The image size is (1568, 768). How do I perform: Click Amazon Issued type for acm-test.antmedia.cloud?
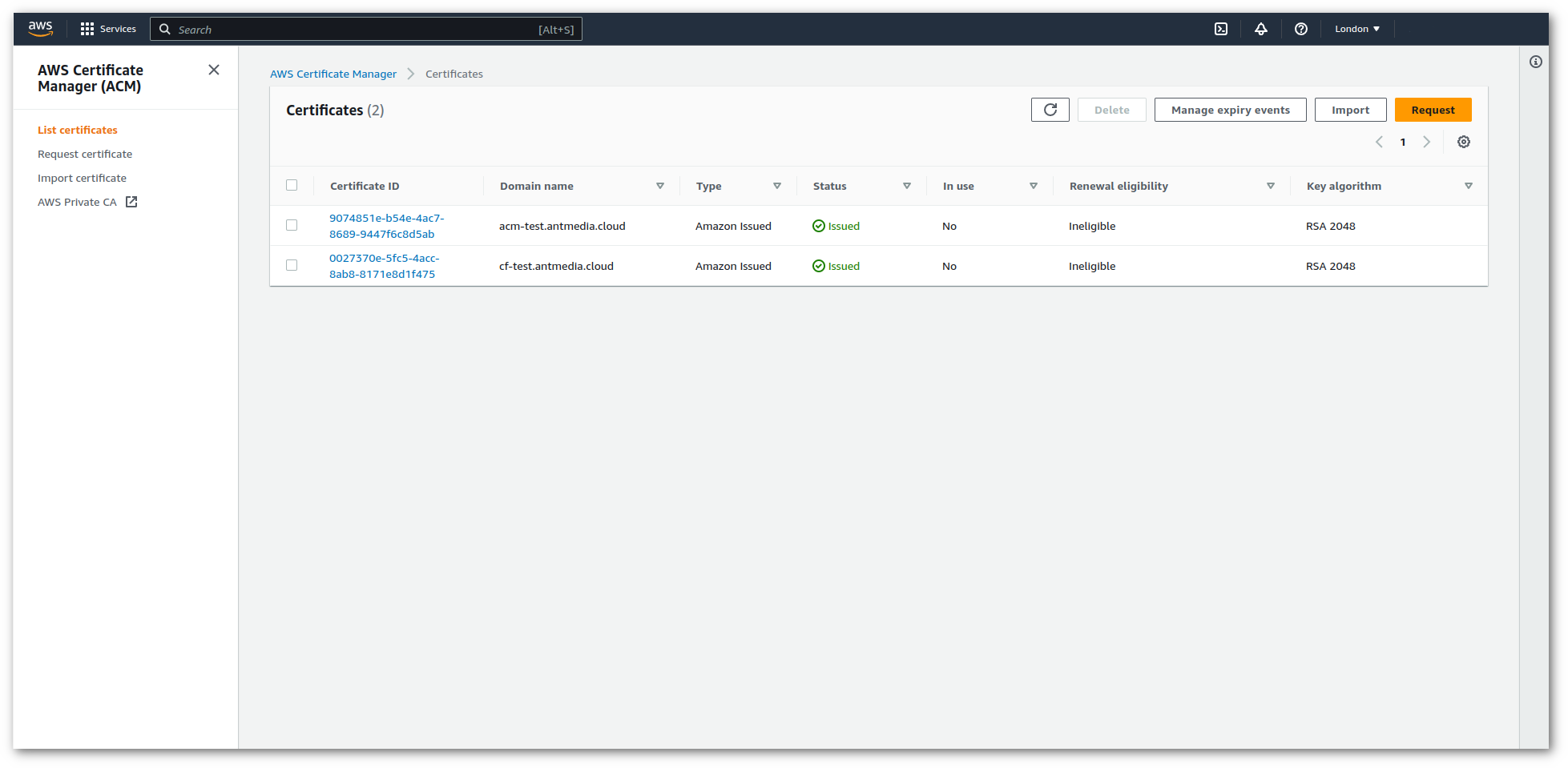pos(733,226)
